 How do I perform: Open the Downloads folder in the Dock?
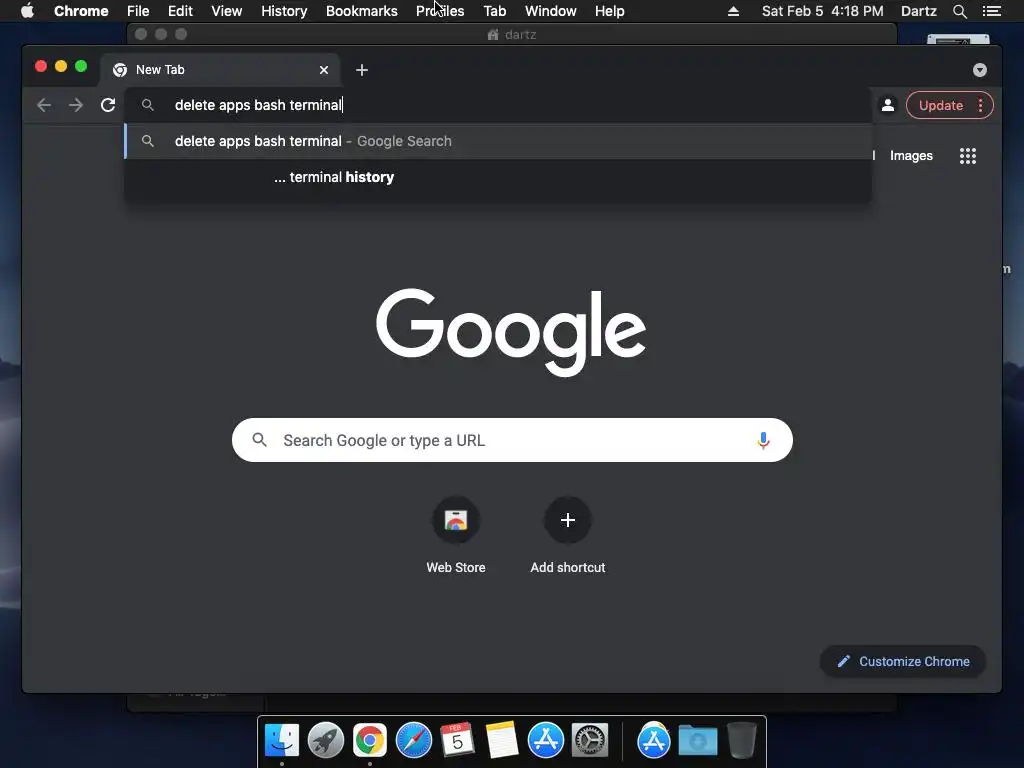pos(697,741)
